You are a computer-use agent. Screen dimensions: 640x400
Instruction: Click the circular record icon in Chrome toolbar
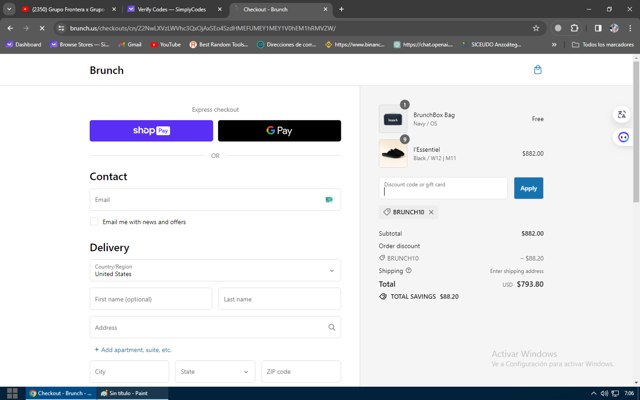tap(558, 28)
